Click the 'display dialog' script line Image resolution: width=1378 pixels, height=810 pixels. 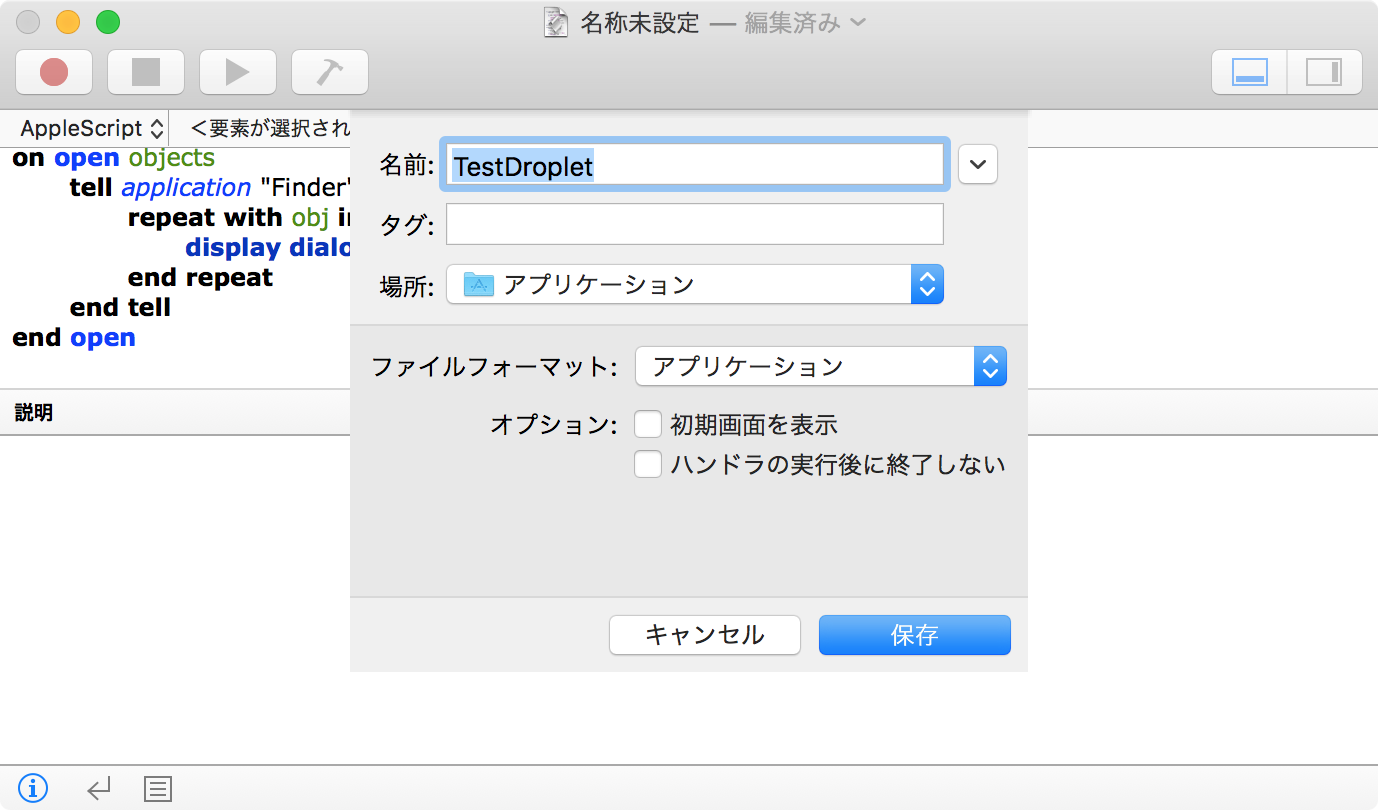(x=268, y=247)
